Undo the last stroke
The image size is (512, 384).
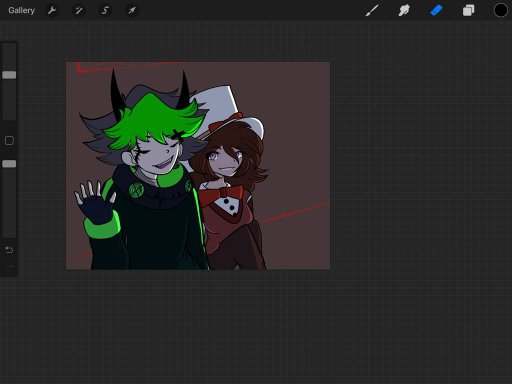pyautogui.click(x=9, y=250)
